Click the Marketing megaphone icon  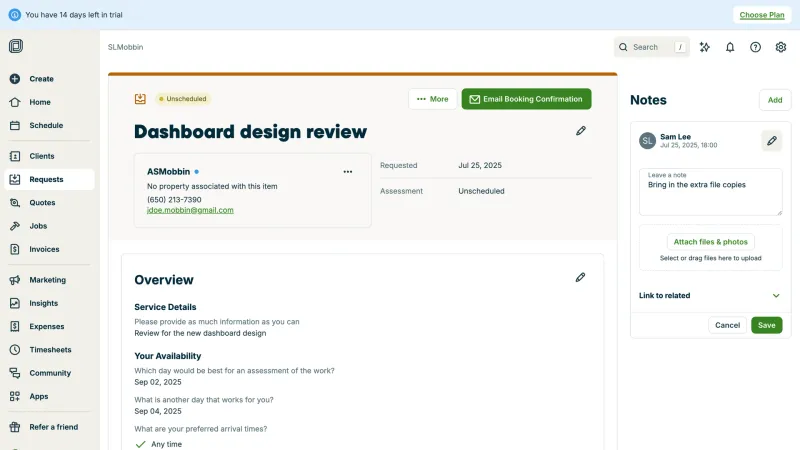pyautogui.click(x=15, y=280)
